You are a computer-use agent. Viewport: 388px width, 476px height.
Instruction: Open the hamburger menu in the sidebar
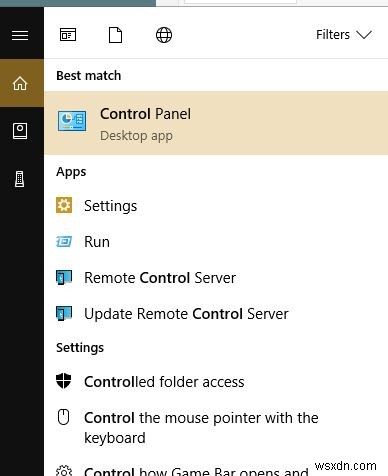20,35
